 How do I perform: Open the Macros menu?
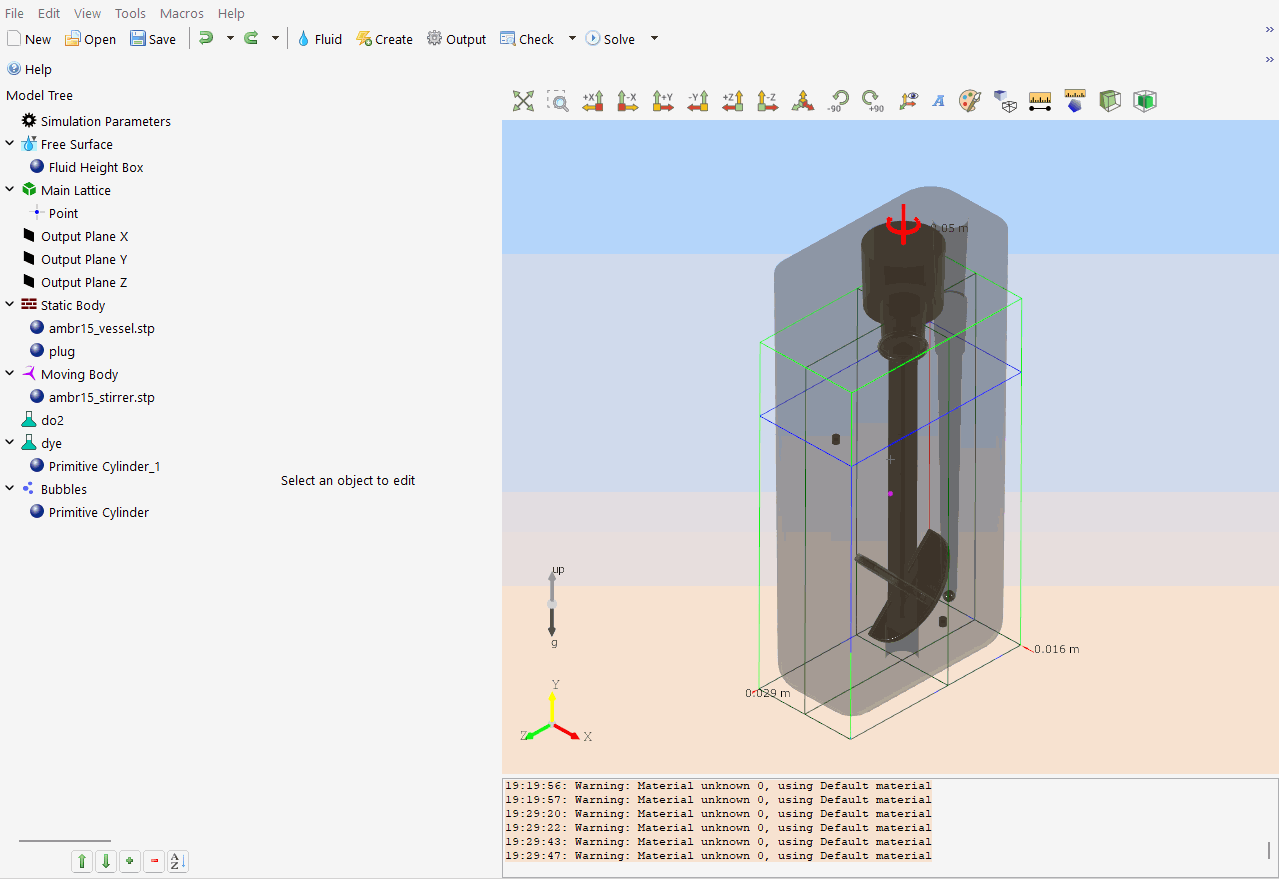click(x=182, y=13)
